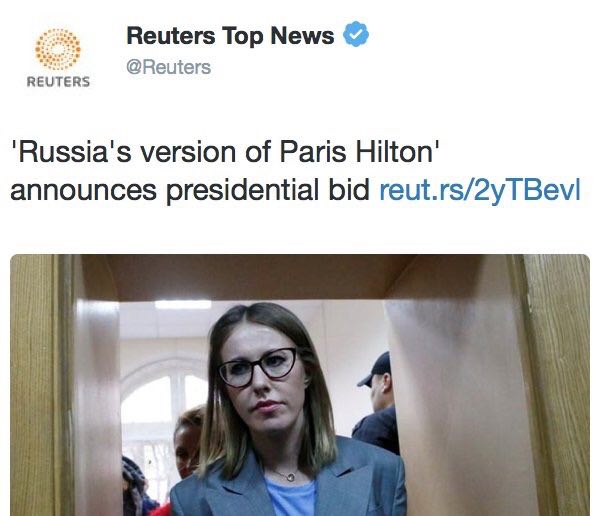Click the tweet headline text
606x516 pixels.
(295, 171)
